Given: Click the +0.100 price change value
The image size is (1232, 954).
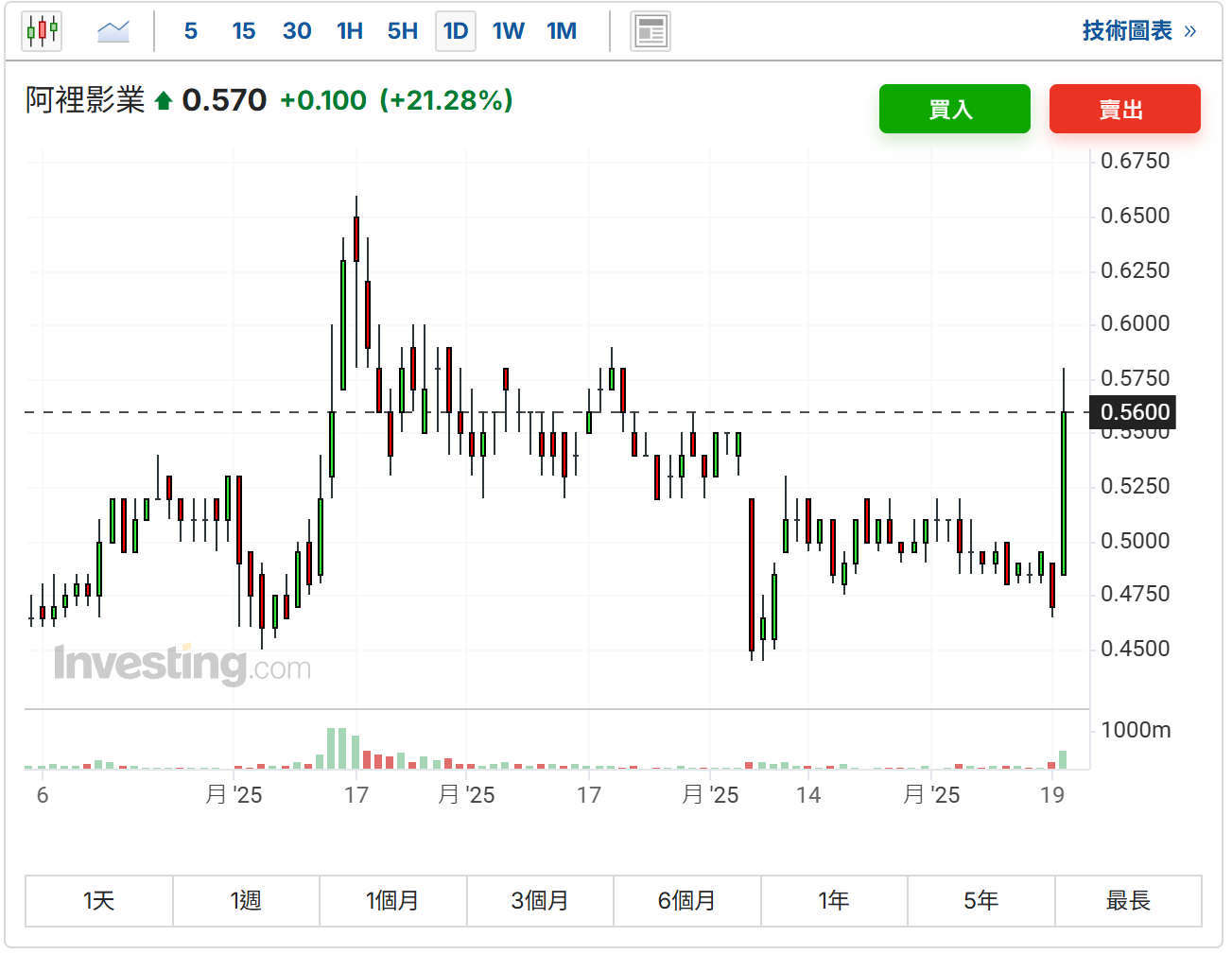Looking at the screenshot, I should tap(323, 100).
